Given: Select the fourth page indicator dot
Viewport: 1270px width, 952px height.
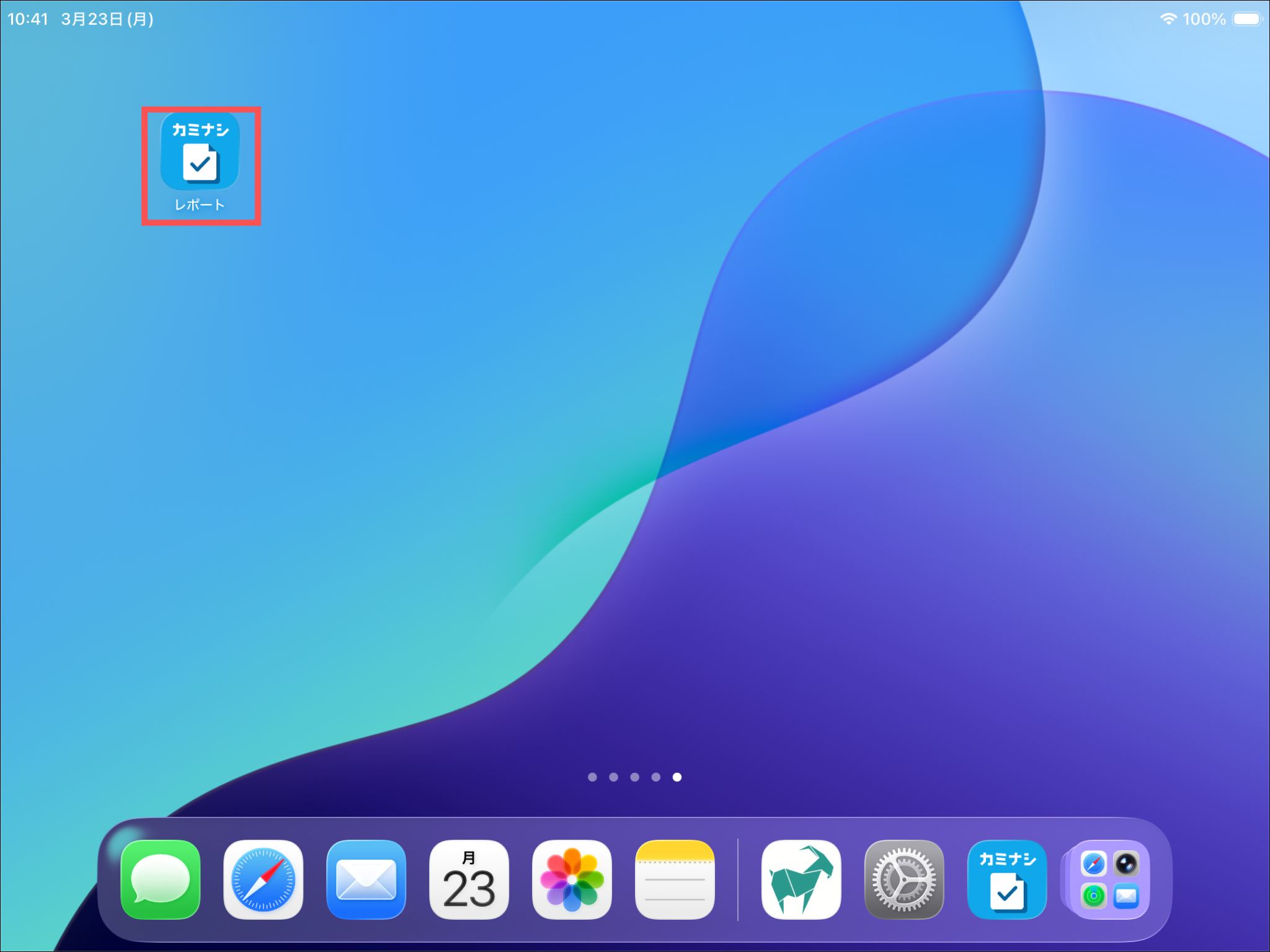Looking at the screenshot, I should pos(655,777).
